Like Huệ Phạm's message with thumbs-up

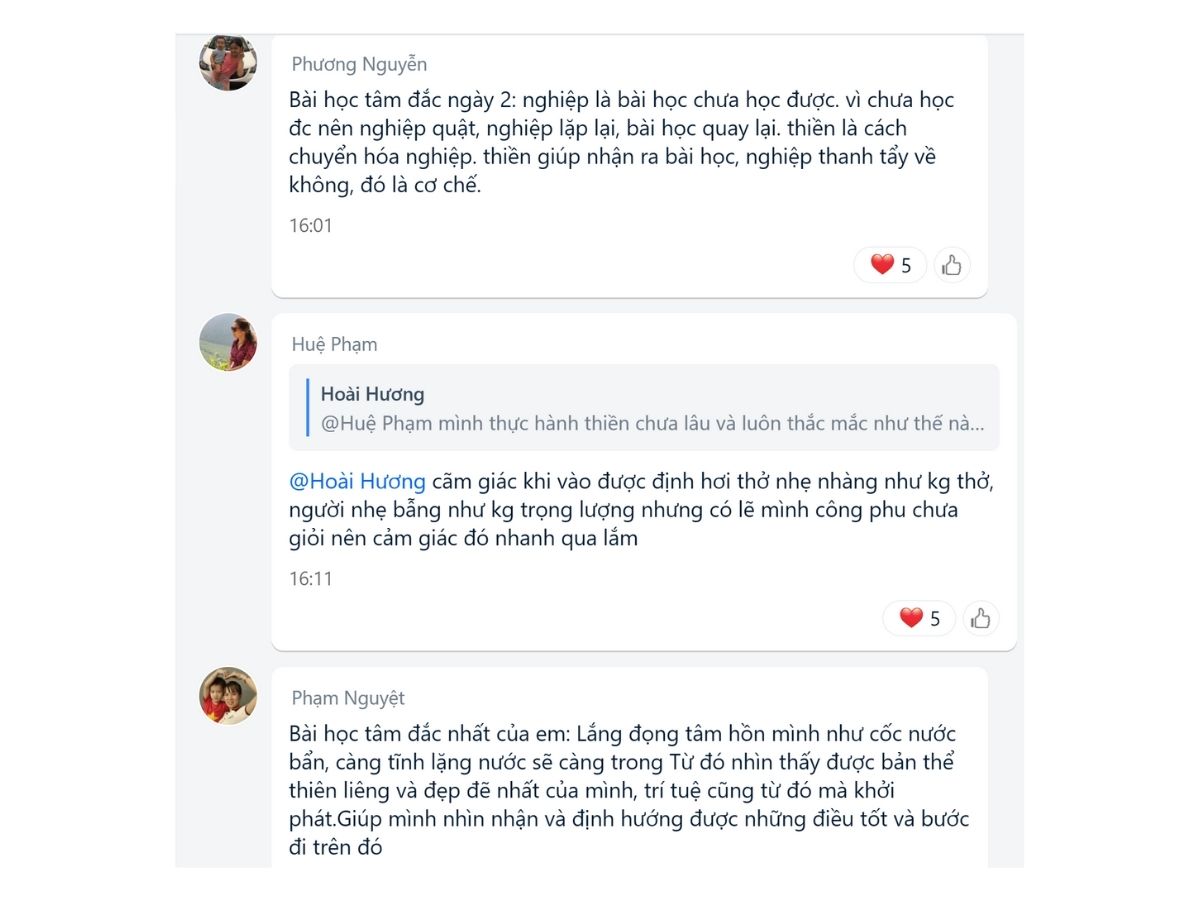(x=981, y=618)
